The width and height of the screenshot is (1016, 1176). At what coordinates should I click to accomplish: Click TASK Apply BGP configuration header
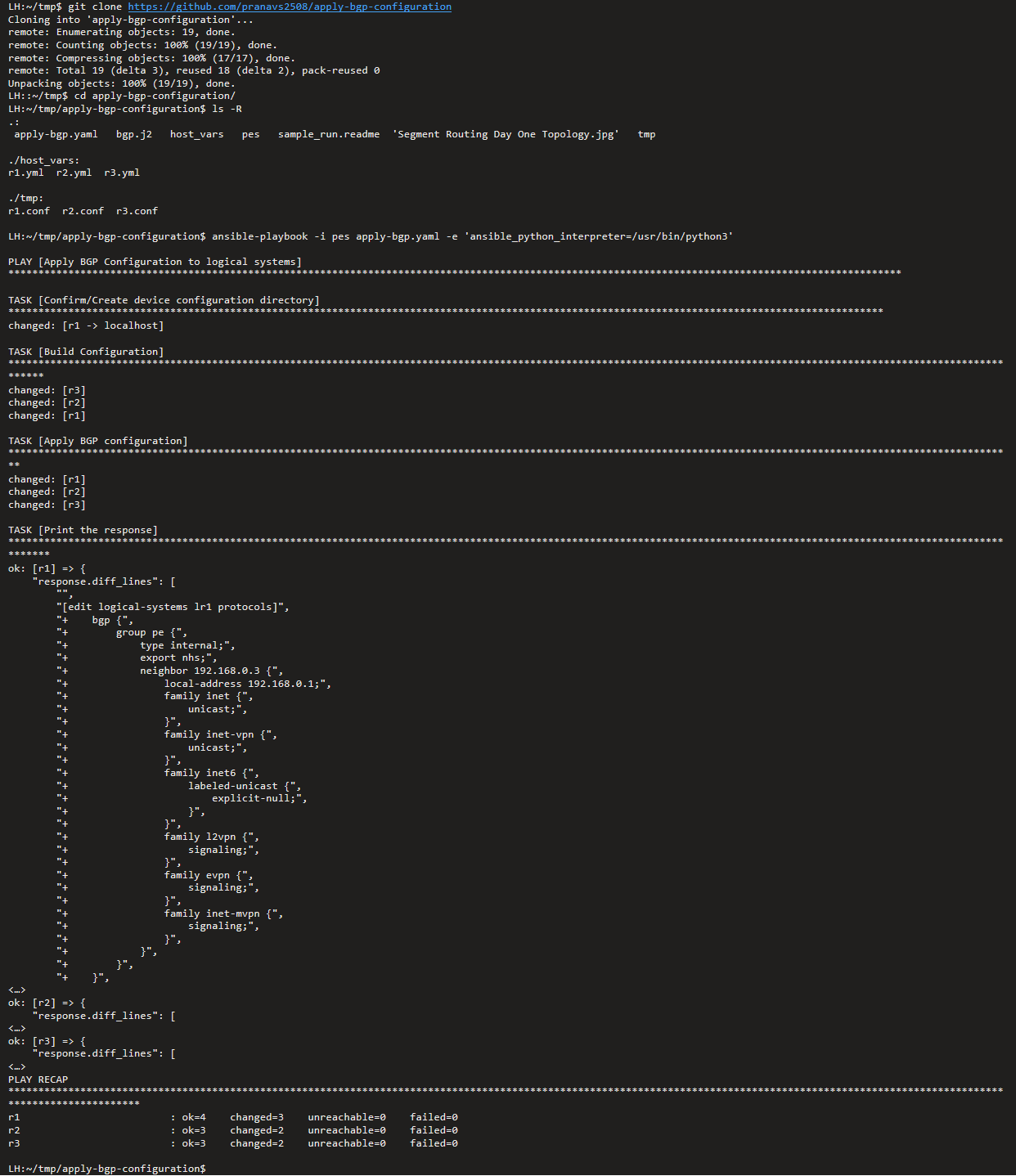98,441
